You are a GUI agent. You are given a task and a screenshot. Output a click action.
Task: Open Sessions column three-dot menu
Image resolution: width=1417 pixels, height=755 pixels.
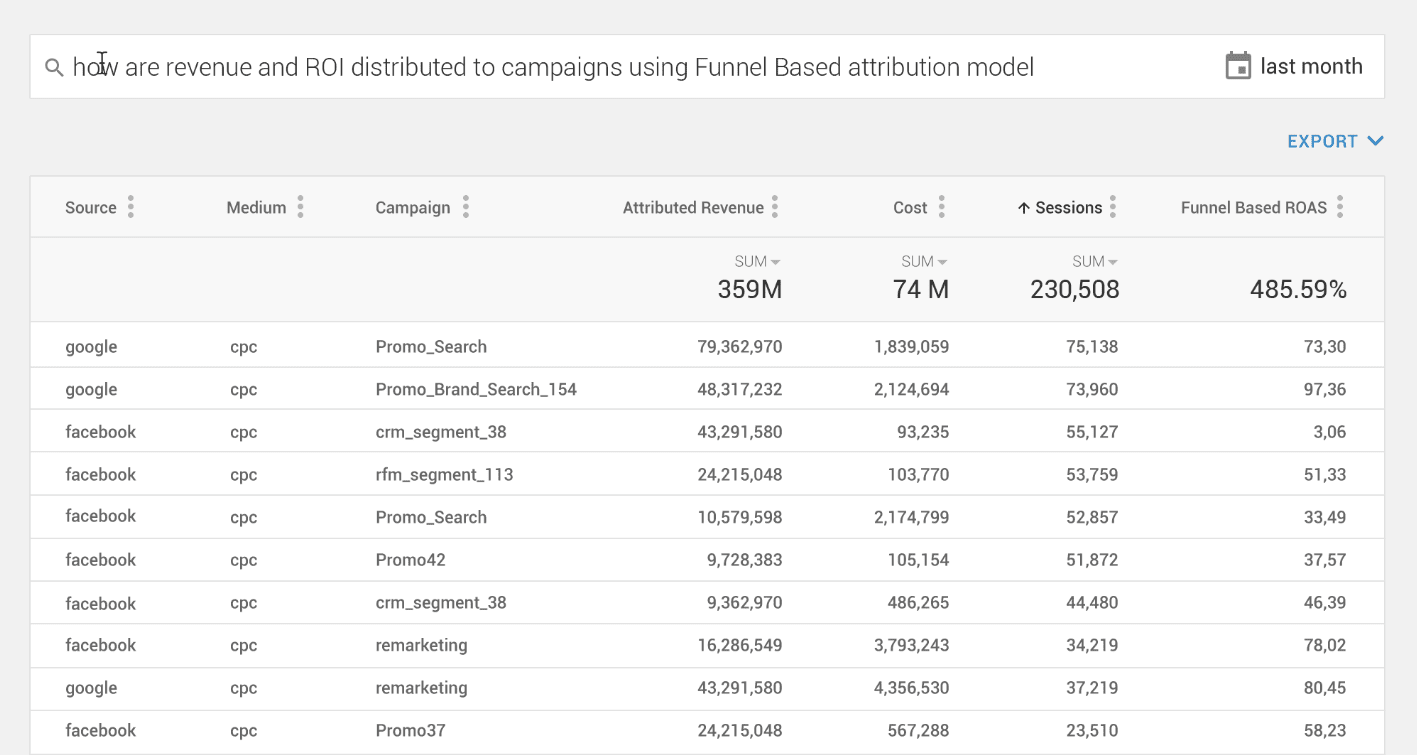1113,207
